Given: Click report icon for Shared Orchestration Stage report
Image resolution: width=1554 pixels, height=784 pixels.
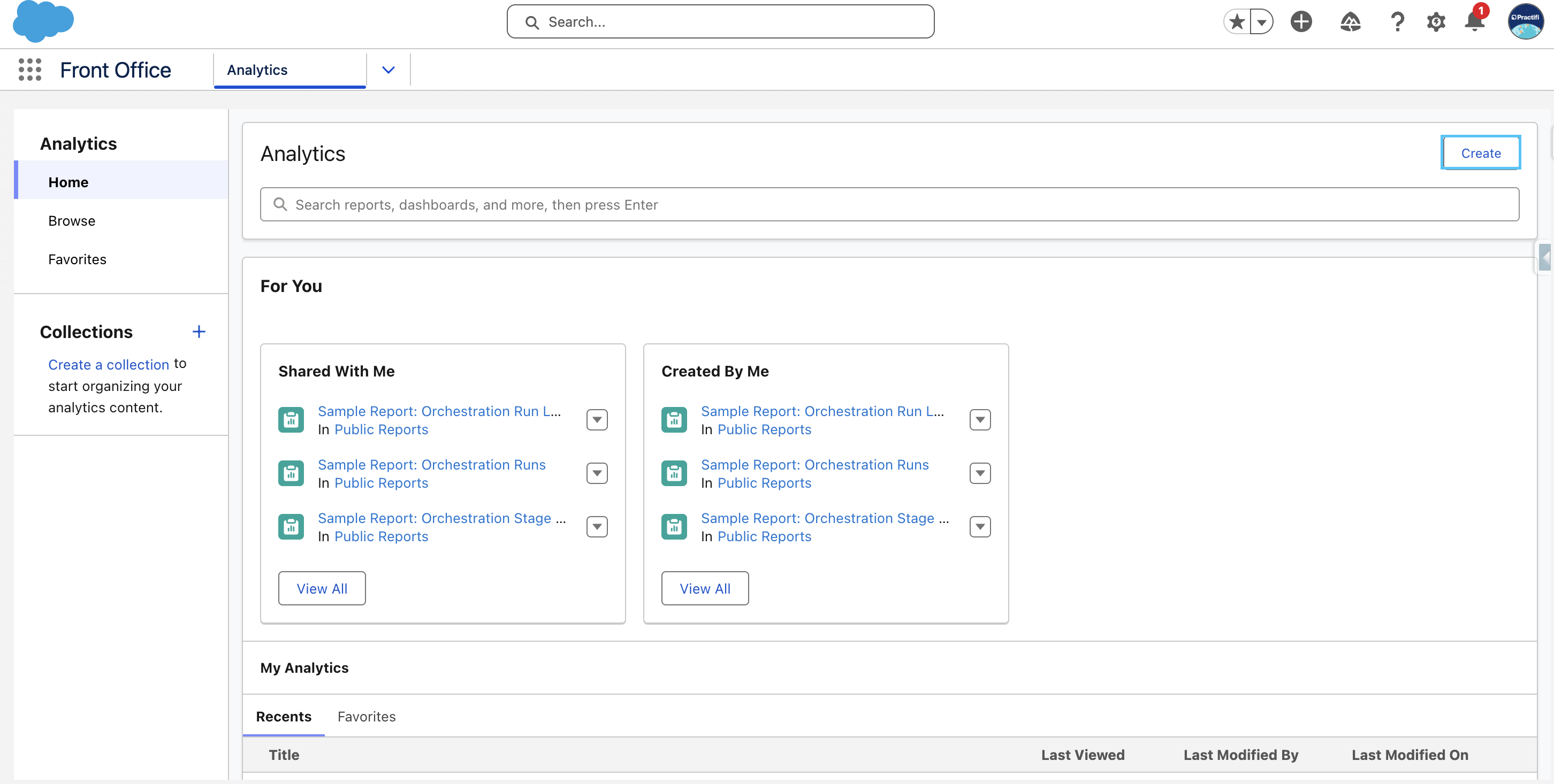Looking at the screenshot, I should tap(291, 527).
